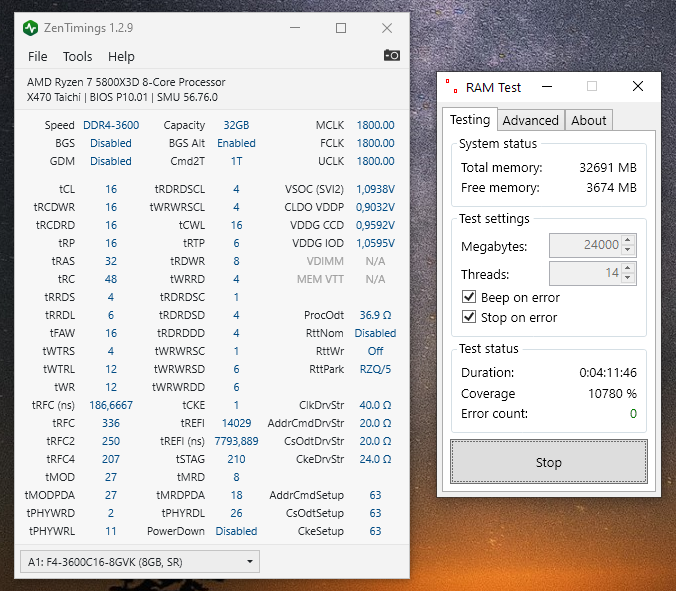
Task: Click the Stop button in RAM Test
Action: 549,462
